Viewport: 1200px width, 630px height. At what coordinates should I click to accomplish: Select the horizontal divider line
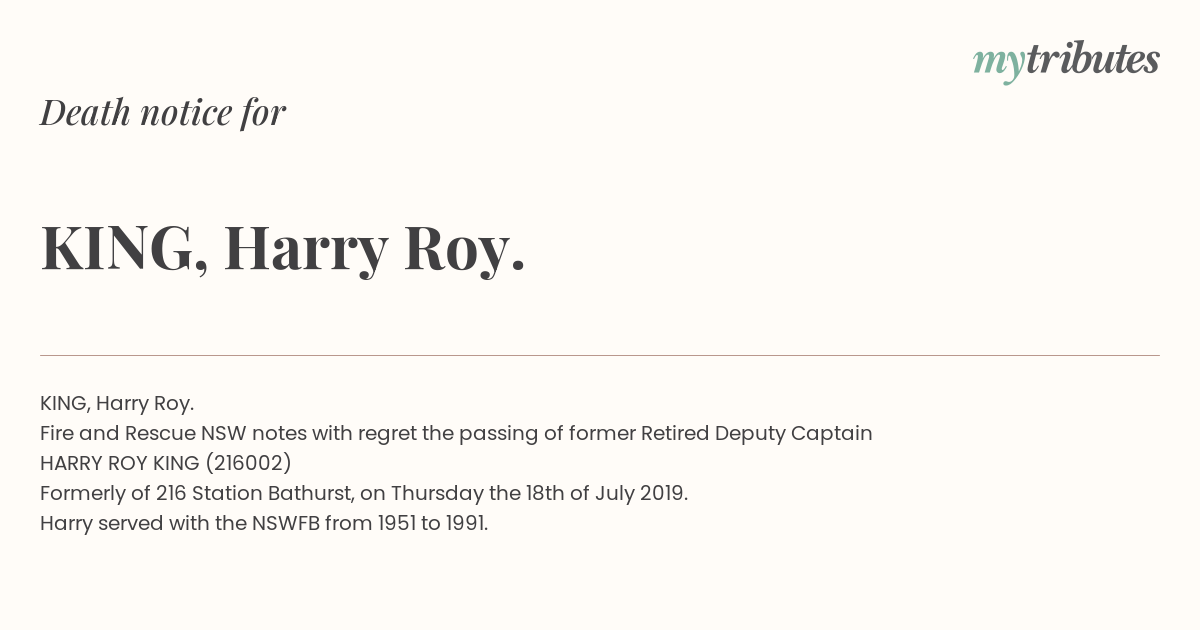click(600, 355)
